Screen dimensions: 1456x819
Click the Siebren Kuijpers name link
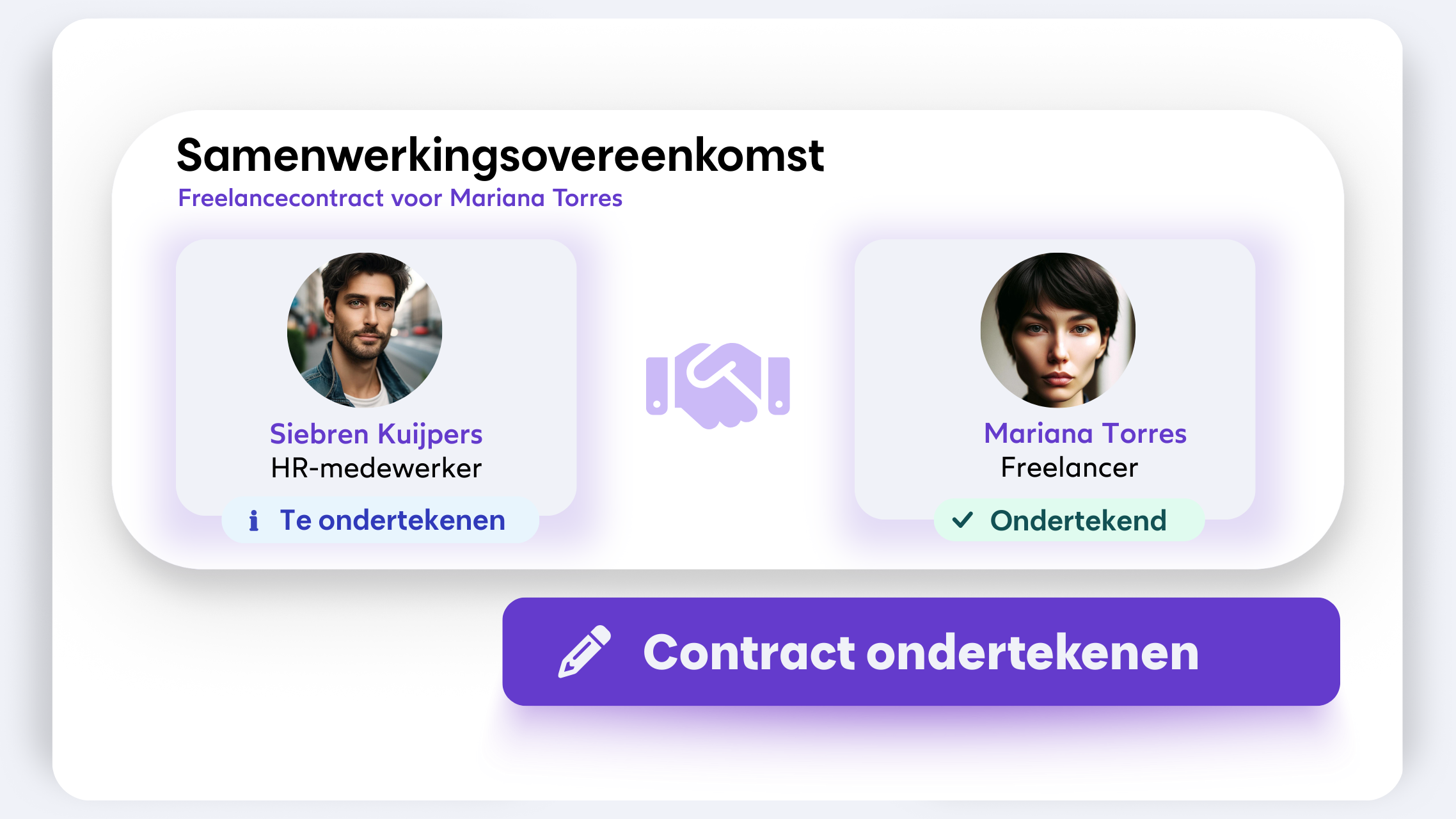click(376, 434)
